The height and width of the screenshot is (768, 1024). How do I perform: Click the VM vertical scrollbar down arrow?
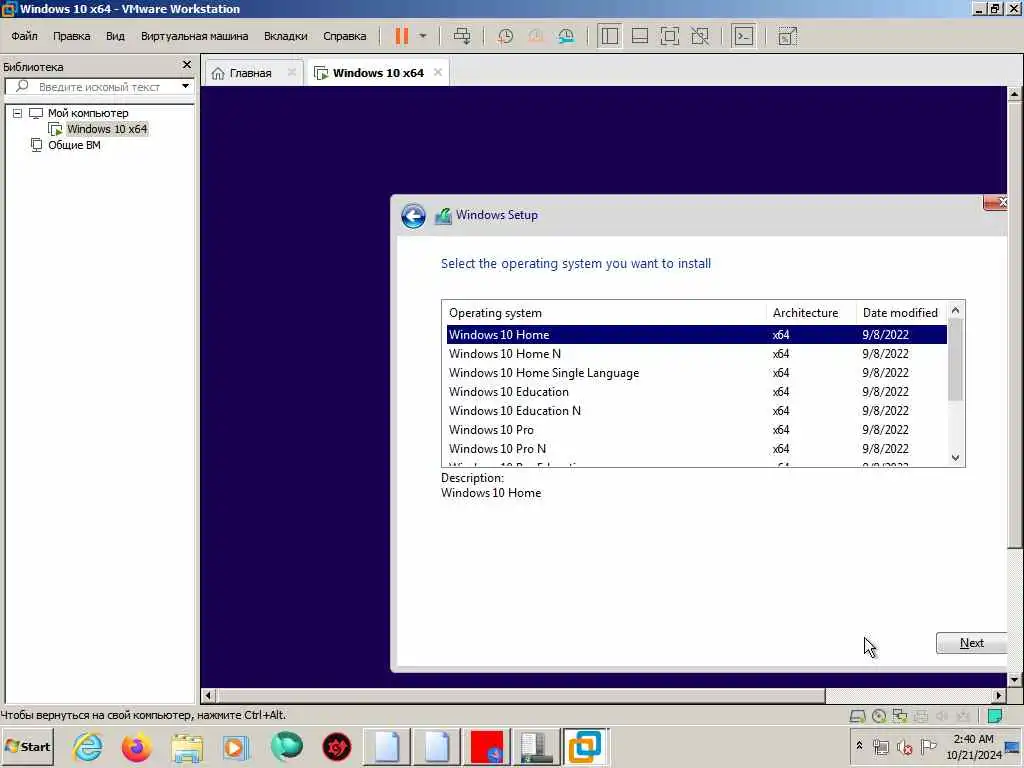pos(1014,679)
